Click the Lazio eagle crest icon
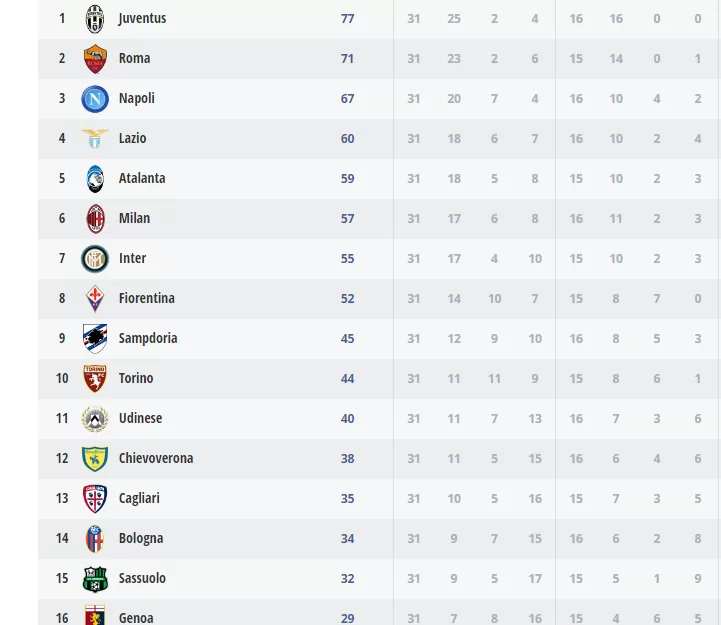 [95, 139]
